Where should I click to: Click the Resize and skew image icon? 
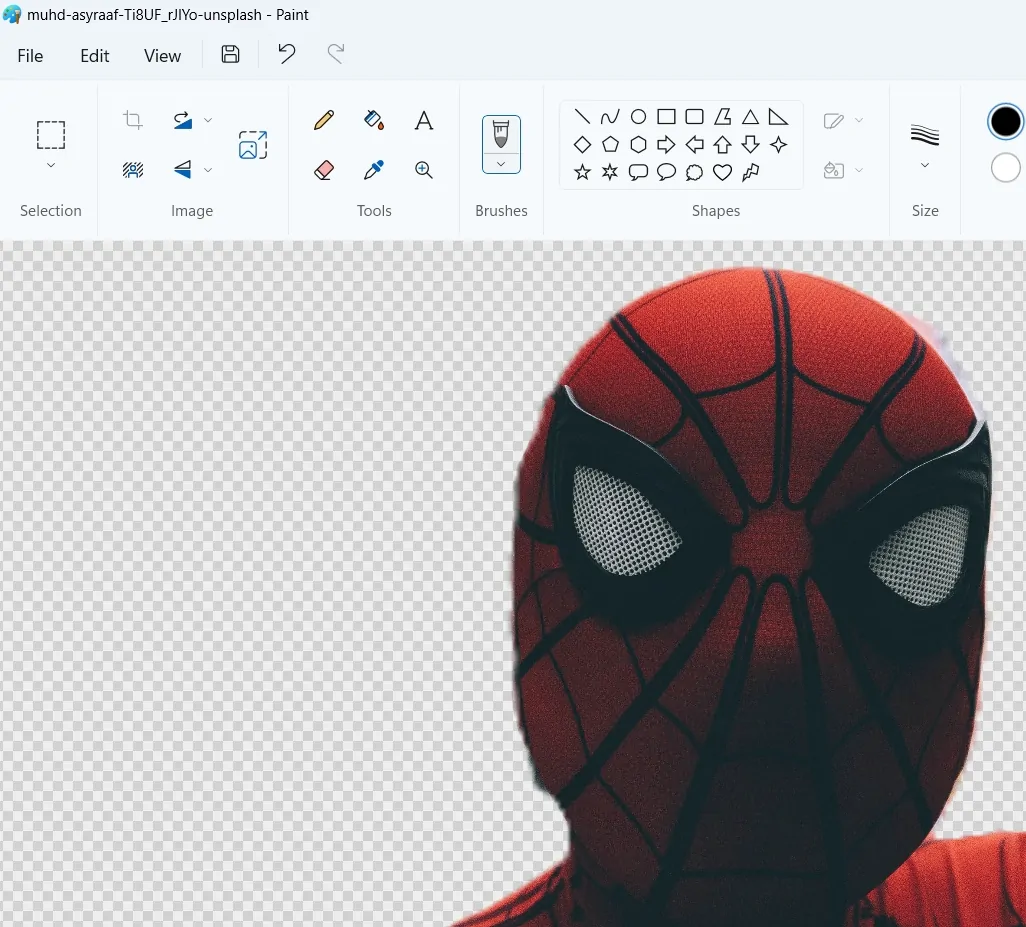coord(253,145)
